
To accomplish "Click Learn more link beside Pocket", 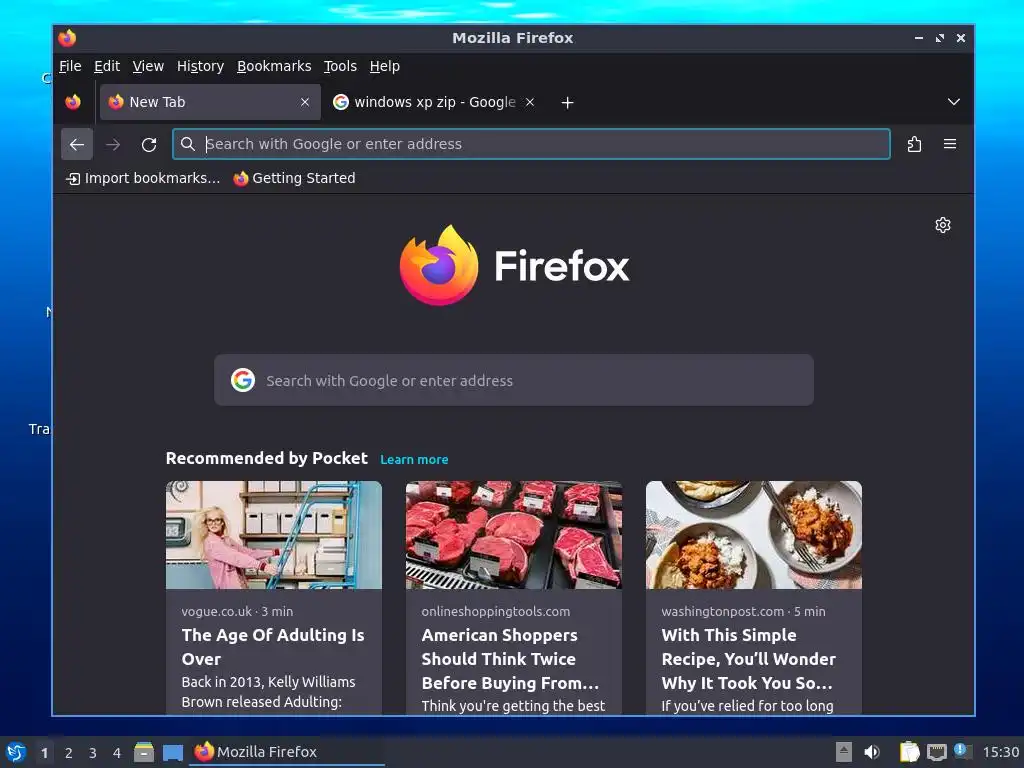I will (414, 460).
